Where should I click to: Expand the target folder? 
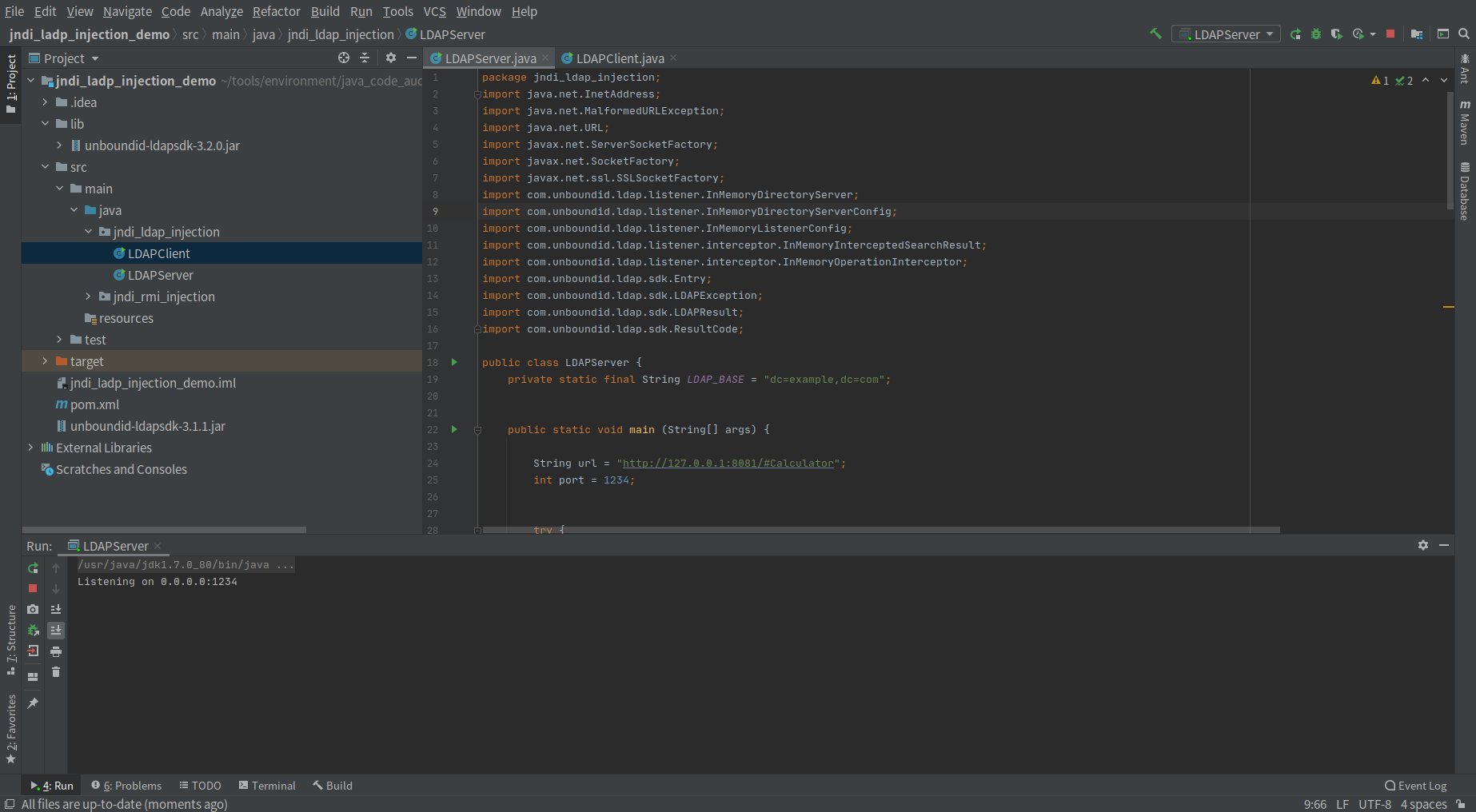pyautogui.click(x=45, y=361)
